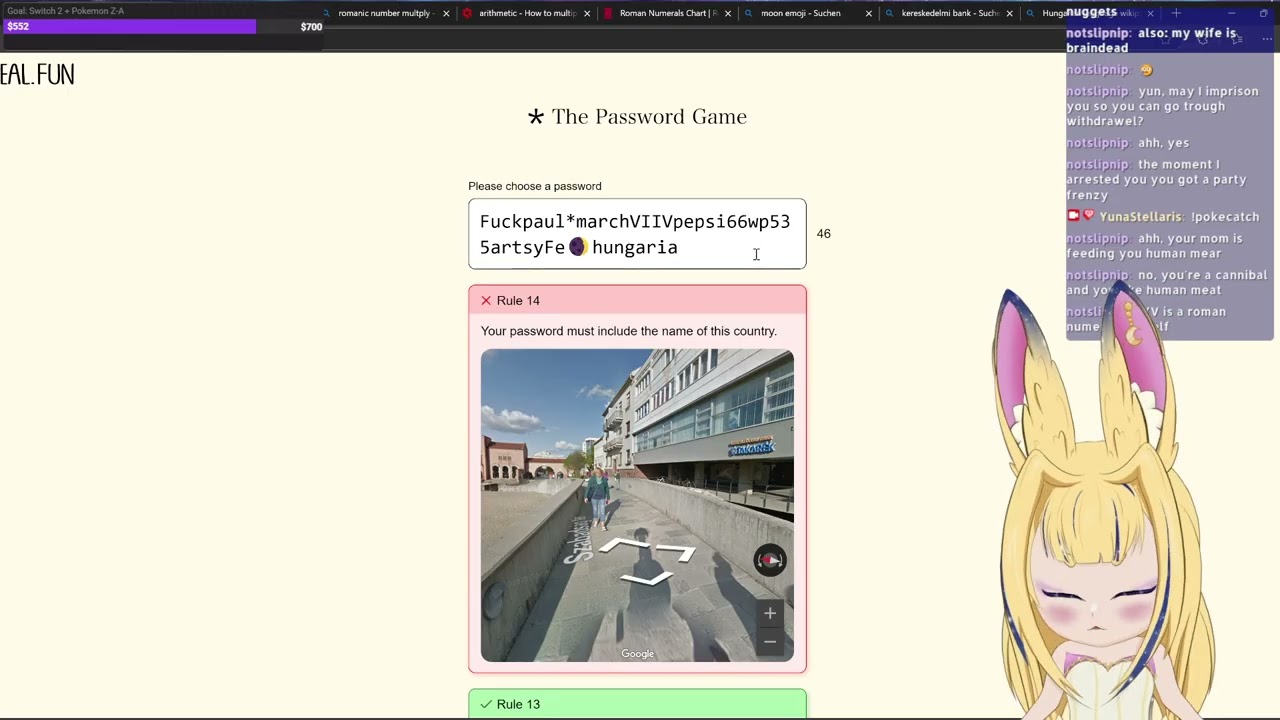
Task: Open a new browser tab
Action: click(1176, 13)
